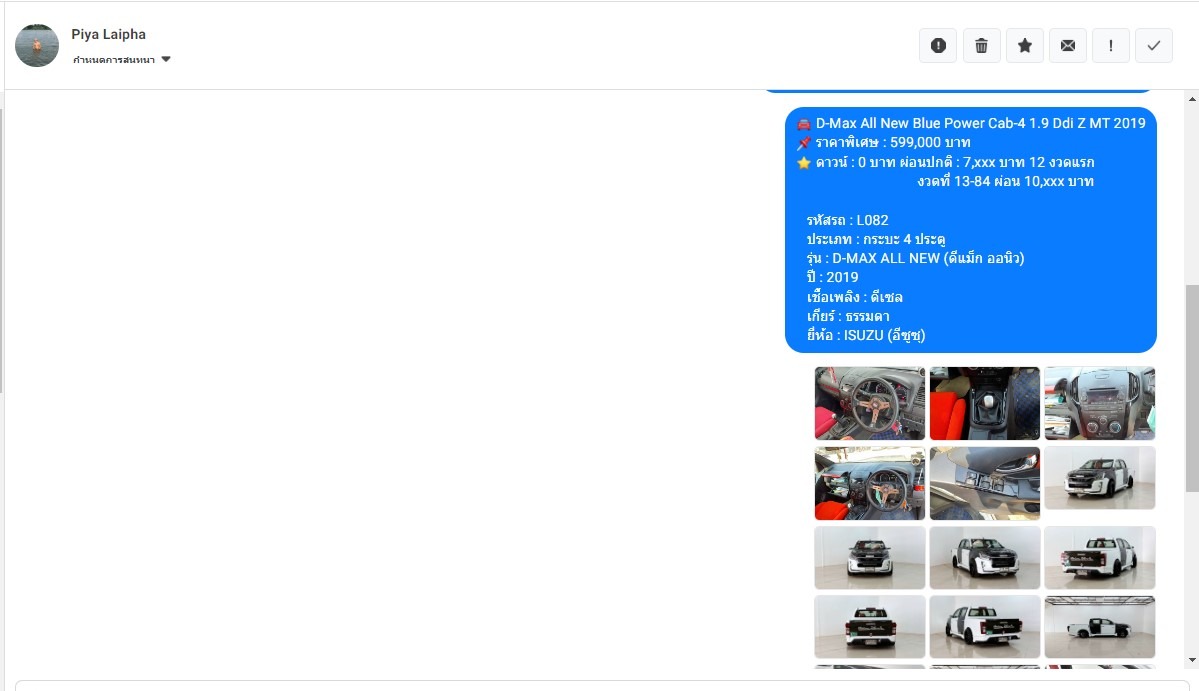Viewport: 1199px width, 691px height.
Task: Click the year 2019 line in message
Action: [x=832, y=277]
